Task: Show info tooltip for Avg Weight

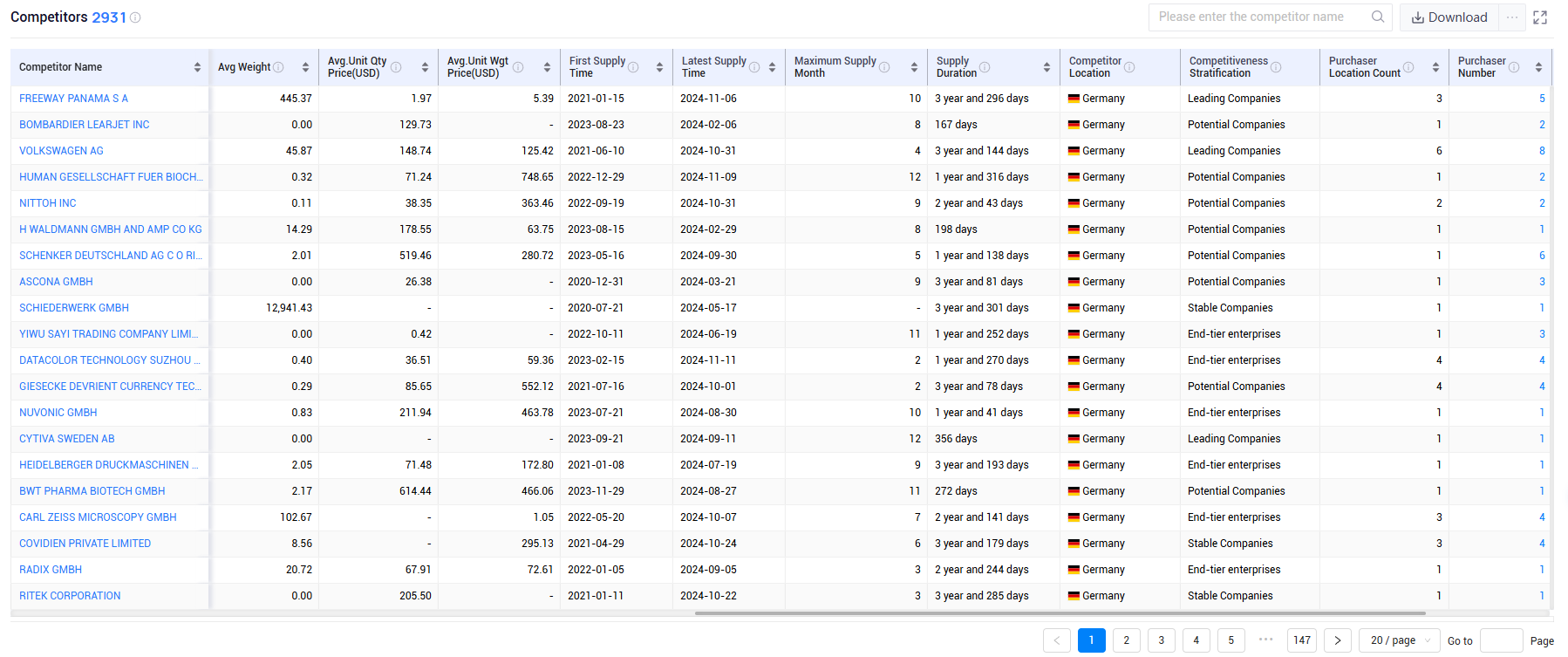Action: pos(278,67)
